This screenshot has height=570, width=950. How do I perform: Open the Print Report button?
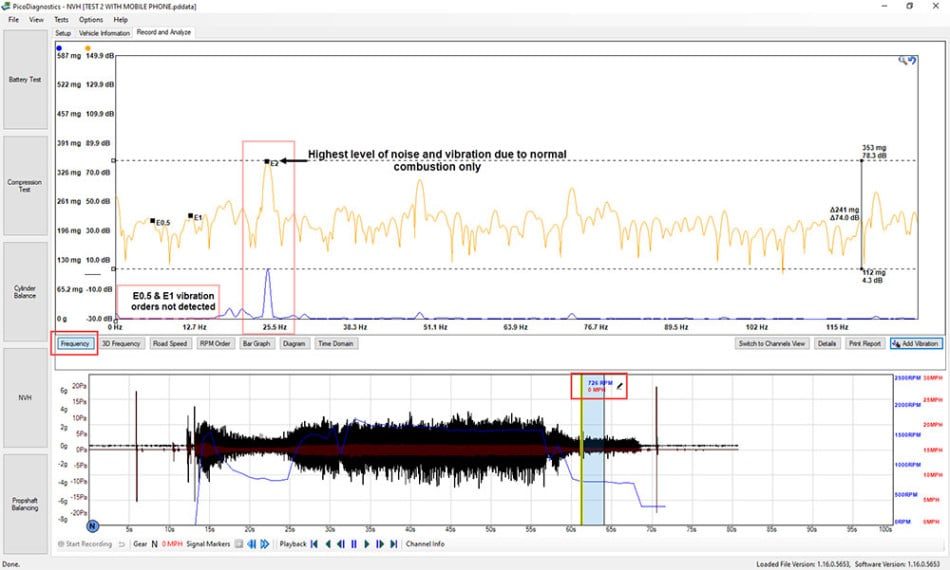pyautogui.click(x=865, y=343)
